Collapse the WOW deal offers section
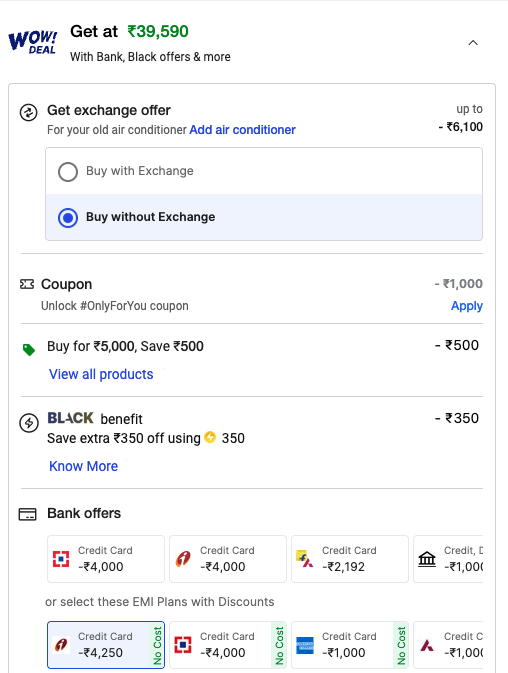The image size is (508, 673). pyautogui.click(x=473, y=42)
